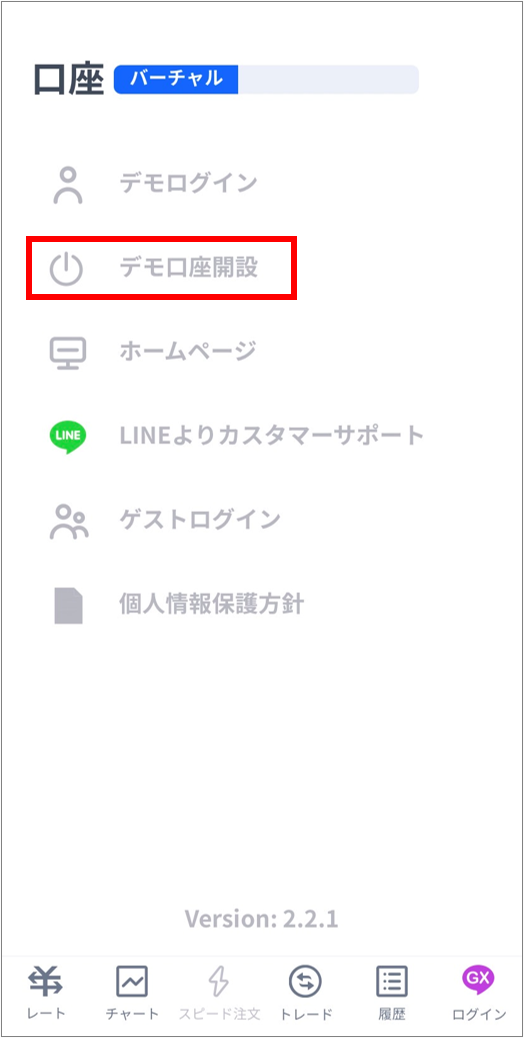Select the スピード注文 lightning tab
This screenshot has width=524, height=1038.
pyautogui.click(x=219, y=992)
